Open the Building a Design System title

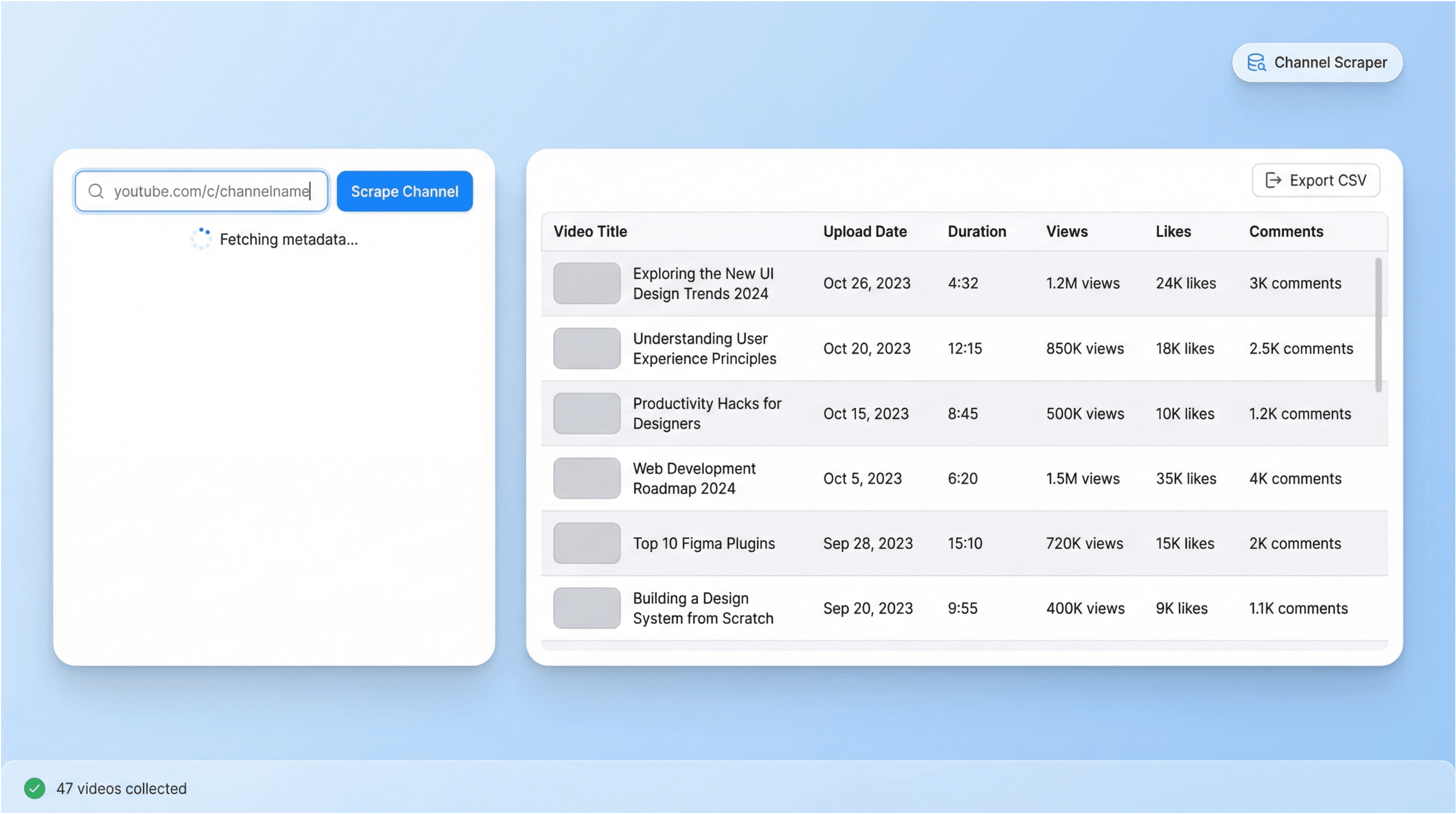coord(702,608)
